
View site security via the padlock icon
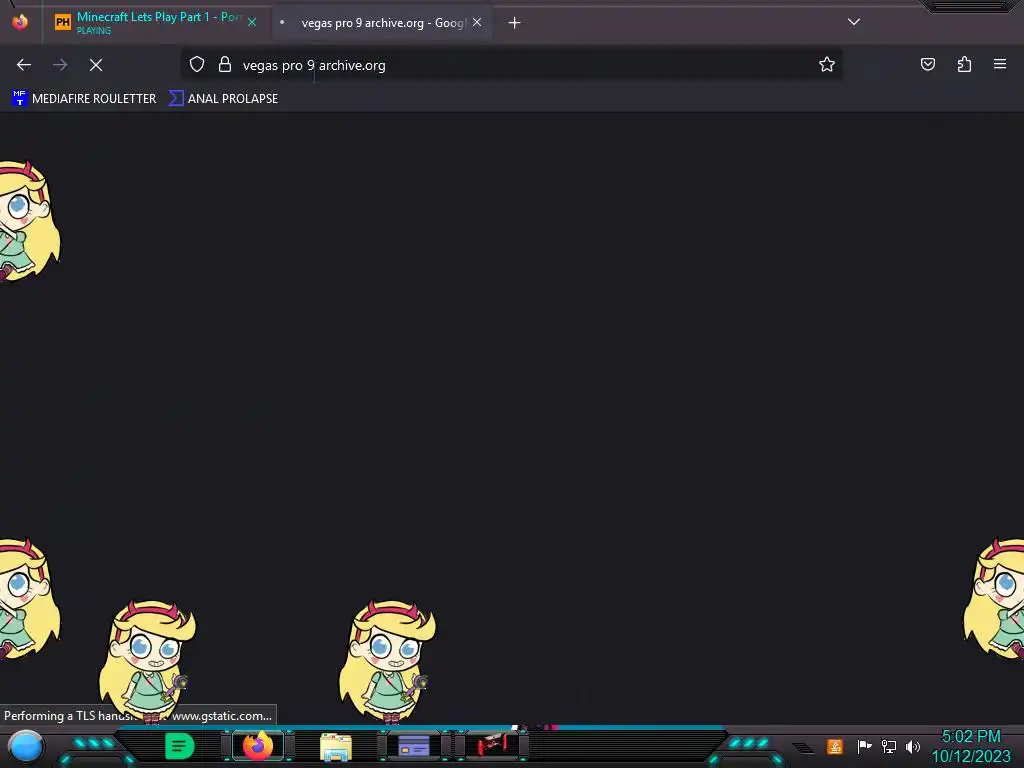pyautogui.click(x=225, y=64)
